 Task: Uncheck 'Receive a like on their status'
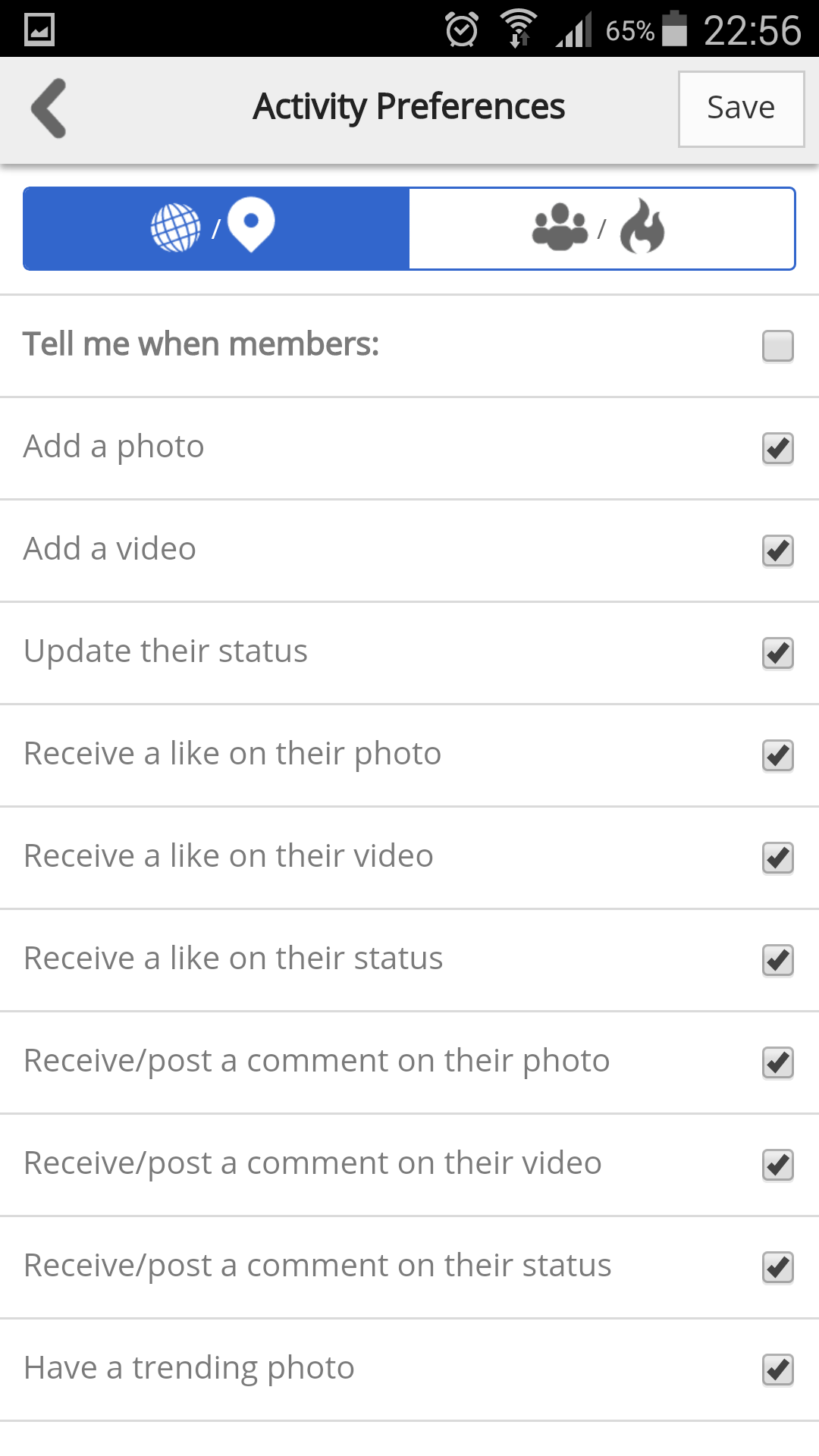(x=777, y=960)
